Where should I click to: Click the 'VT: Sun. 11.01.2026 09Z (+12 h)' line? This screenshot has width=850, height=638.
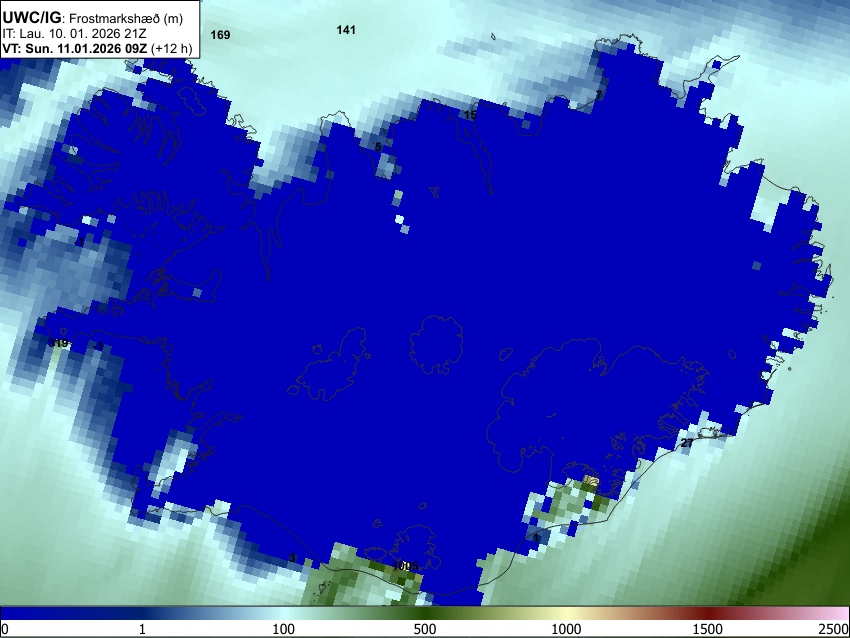(97, 48)
